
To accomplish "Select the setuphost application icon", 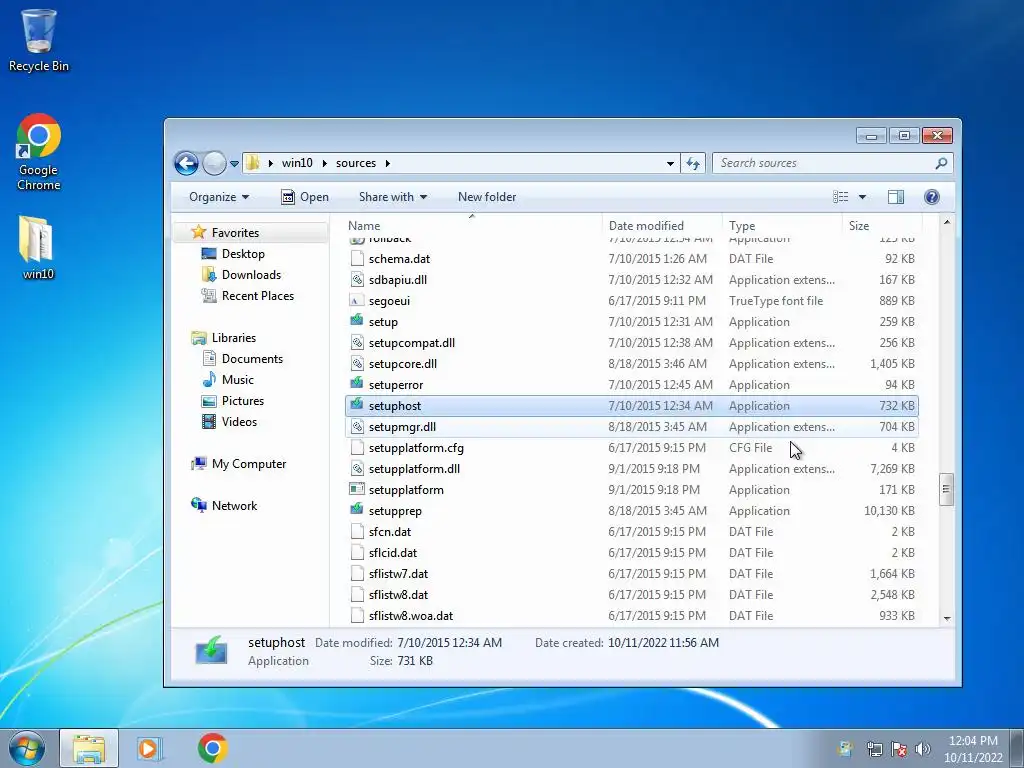I will click(x=357, y=405).
